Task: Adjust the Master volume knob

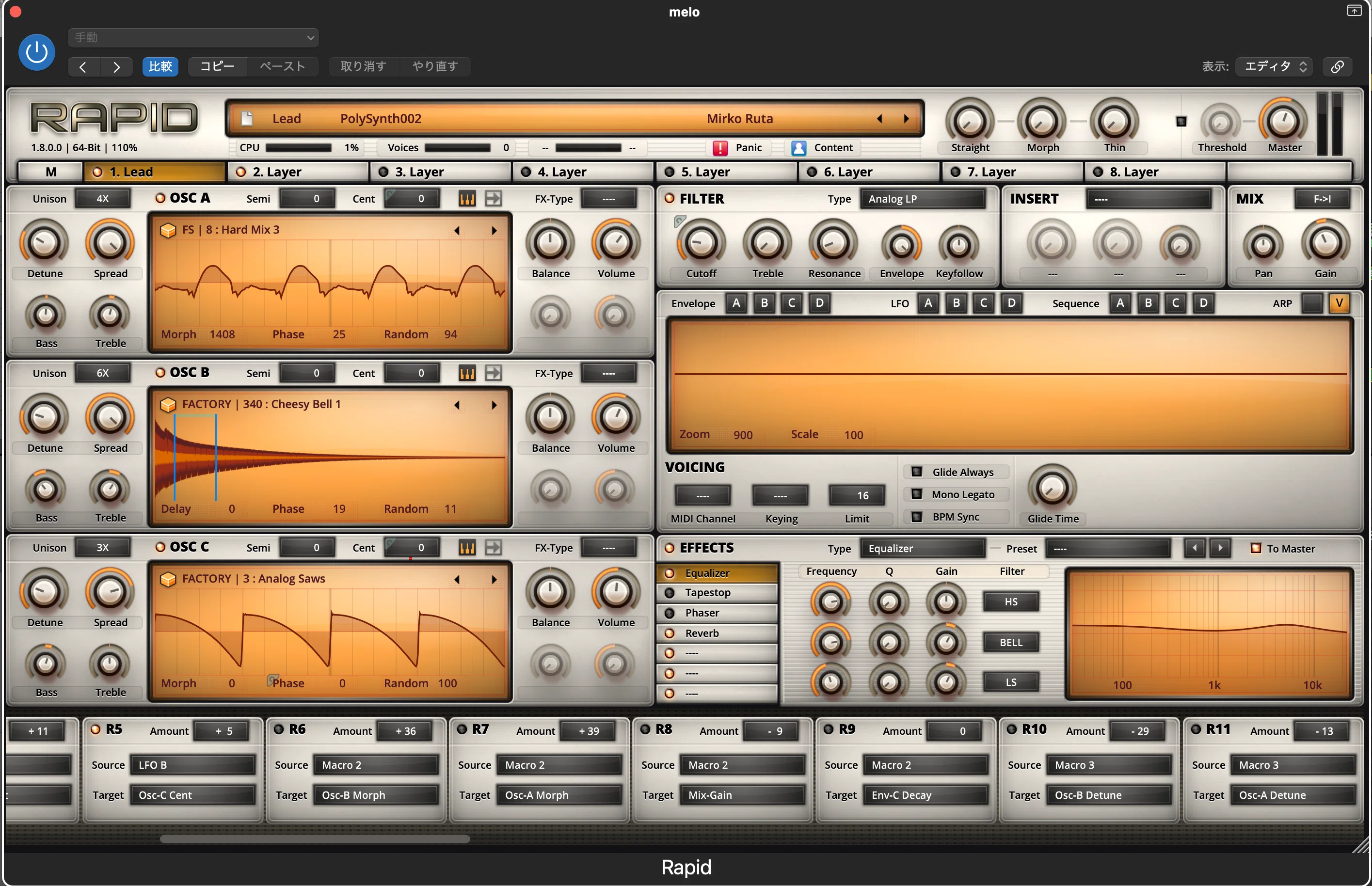Action: 1284,121
